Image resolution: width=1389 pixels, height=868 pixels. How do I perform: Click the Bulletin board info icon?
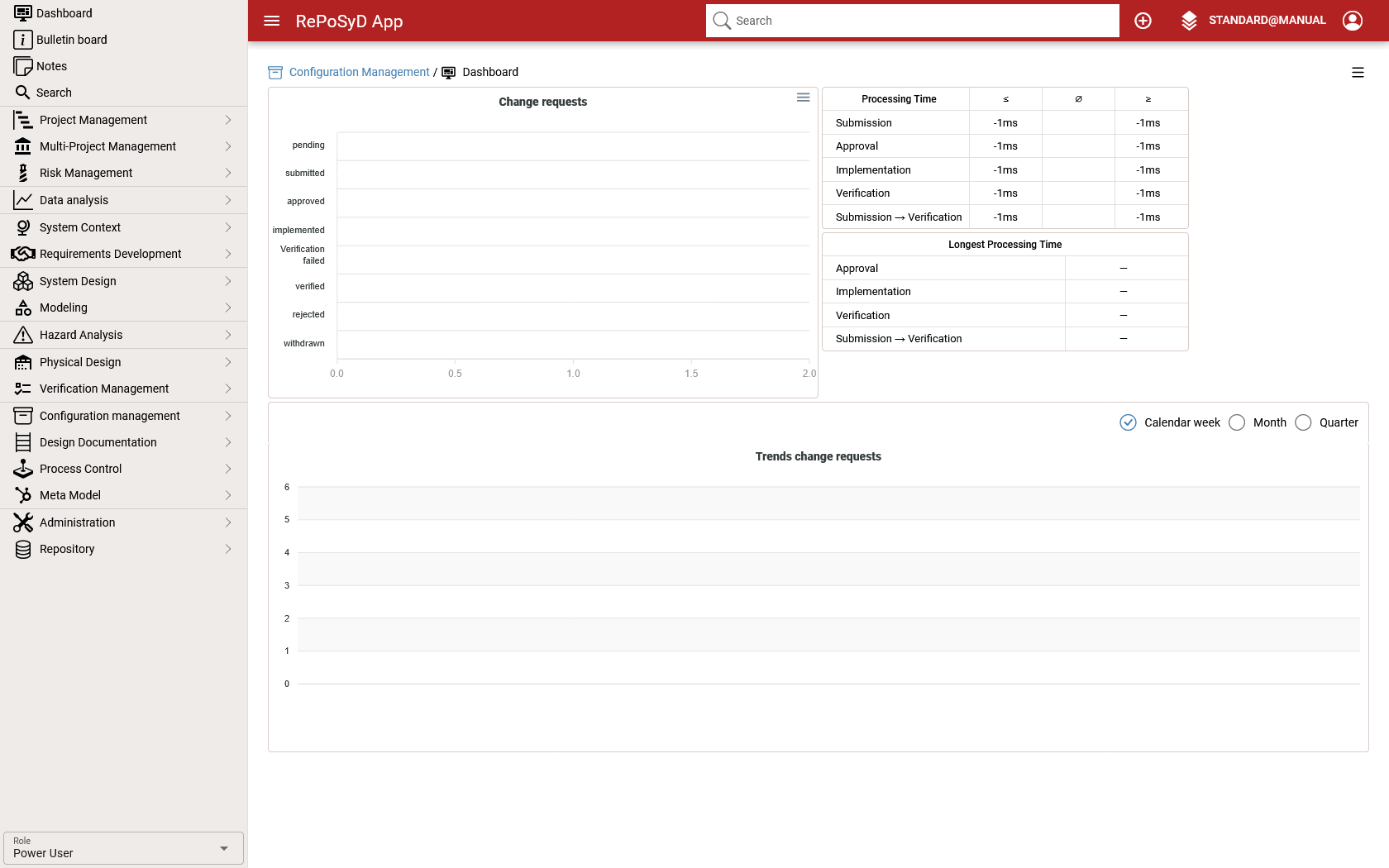pyautogui.click(x=23, y=40)
